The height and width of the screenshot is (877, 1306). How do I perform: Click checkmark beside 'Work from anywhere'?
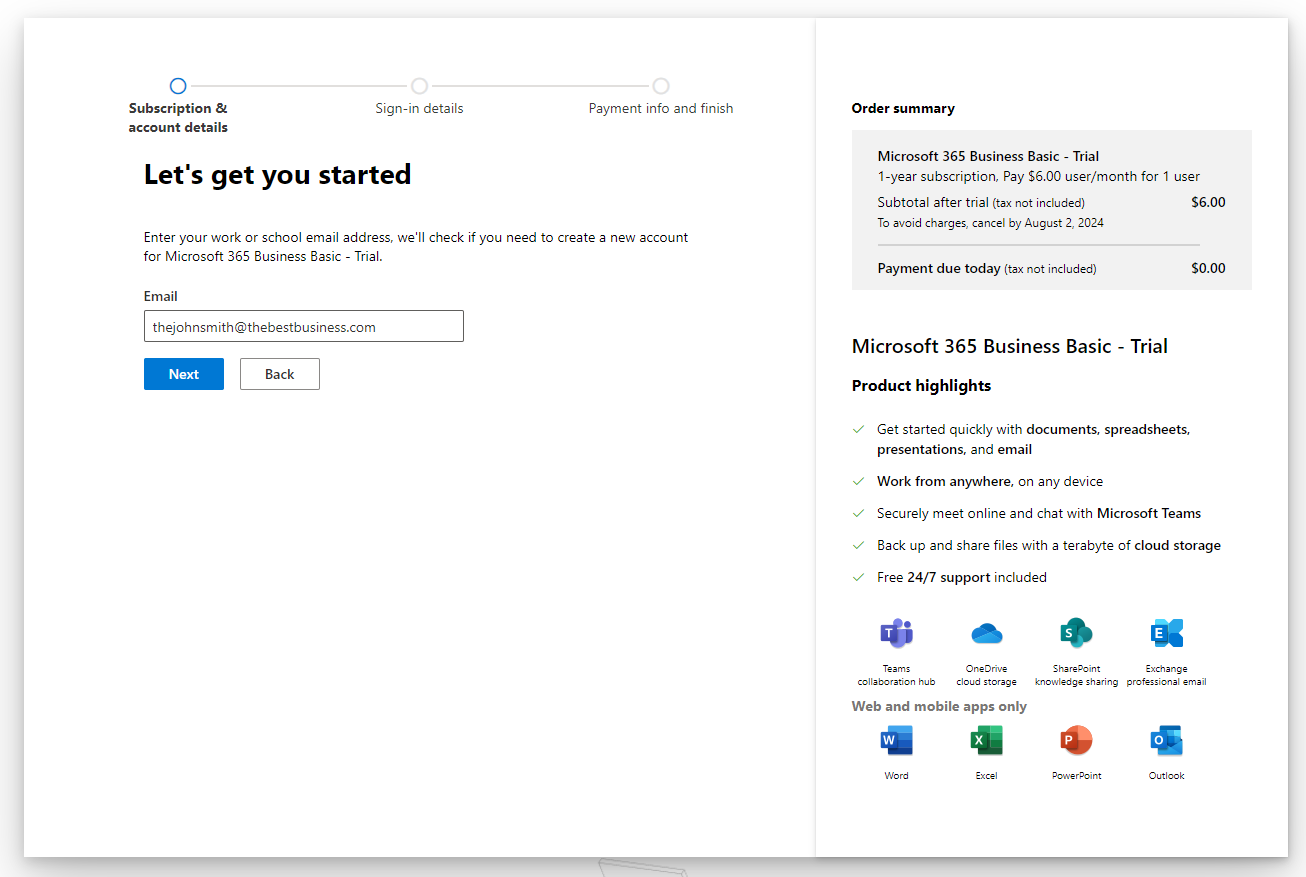click(x=858, y=481)
